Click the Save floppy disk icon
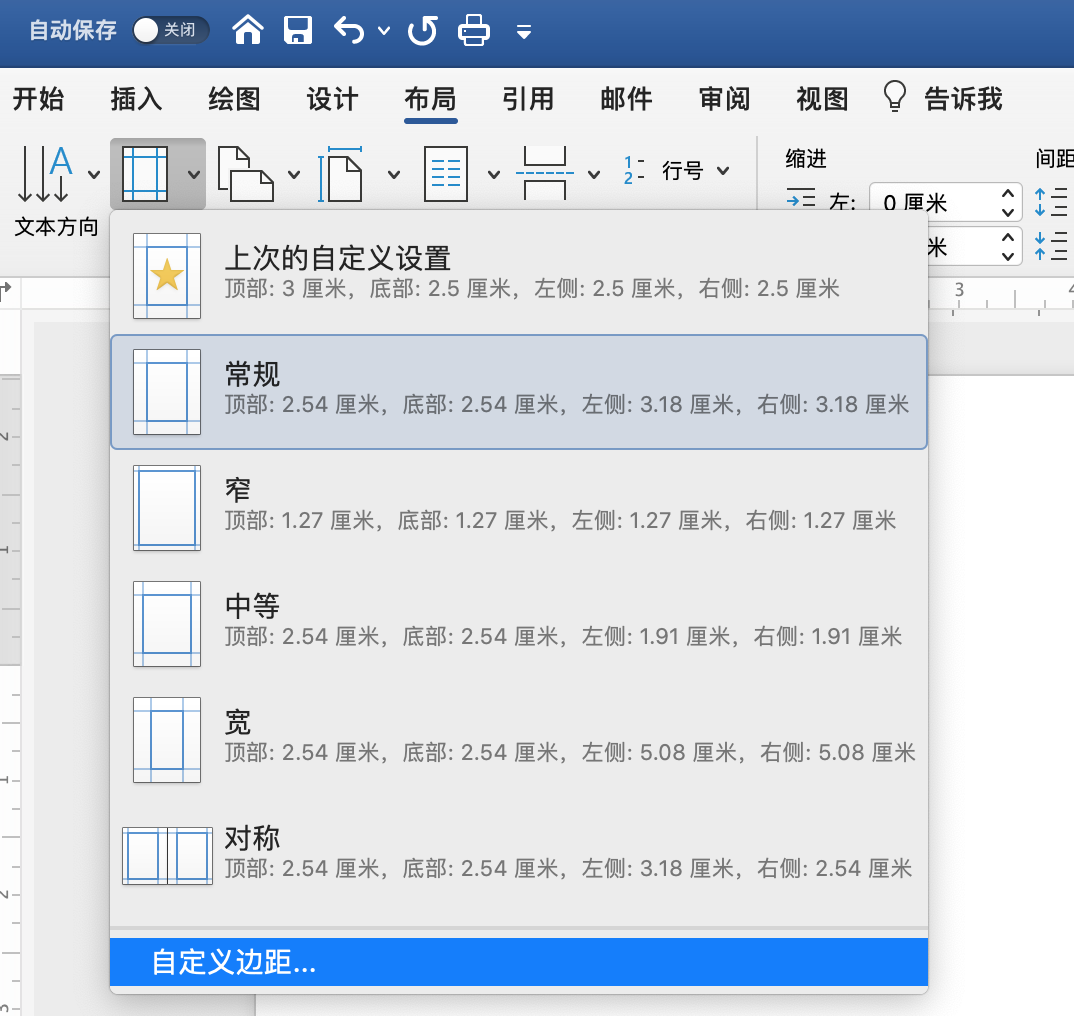The image size is (1074, 1016). click(299, 31)
